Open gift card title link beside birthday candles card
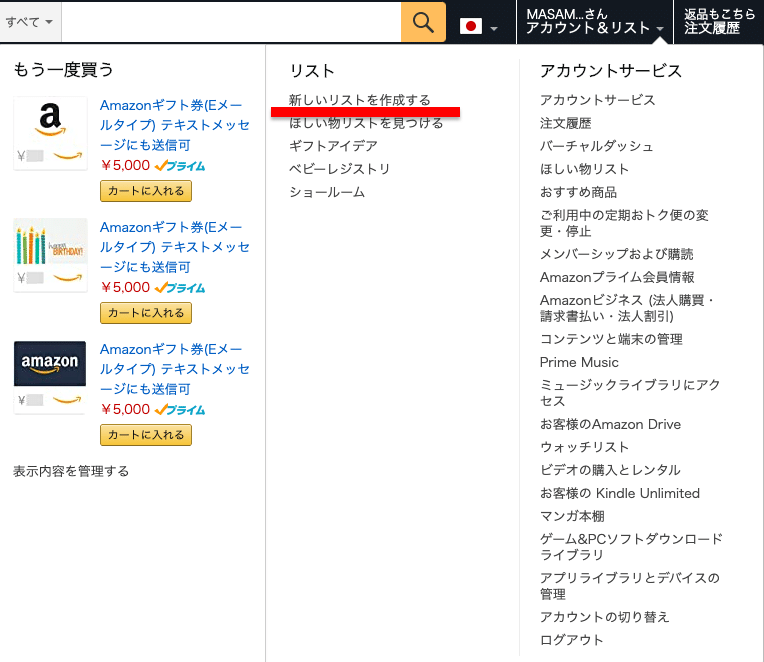This screenshot has height=662, width=764. click(x=174, y=247)
